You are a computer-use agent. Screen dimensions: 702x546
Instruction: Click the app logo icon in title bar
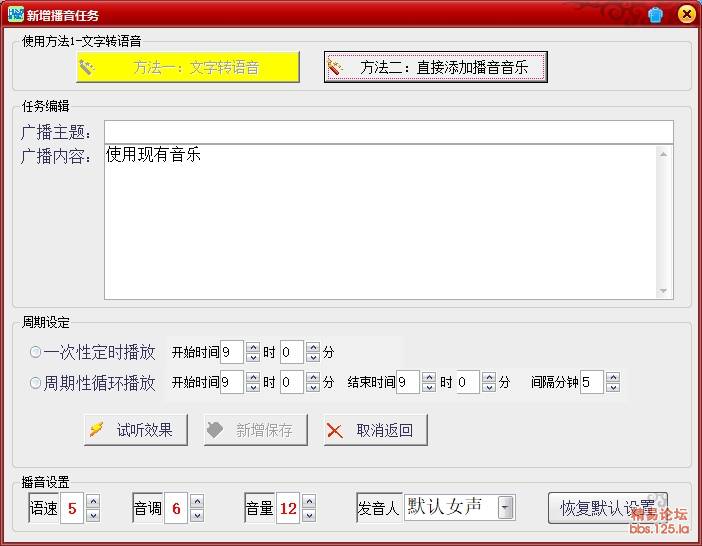(x=15, y=14)
